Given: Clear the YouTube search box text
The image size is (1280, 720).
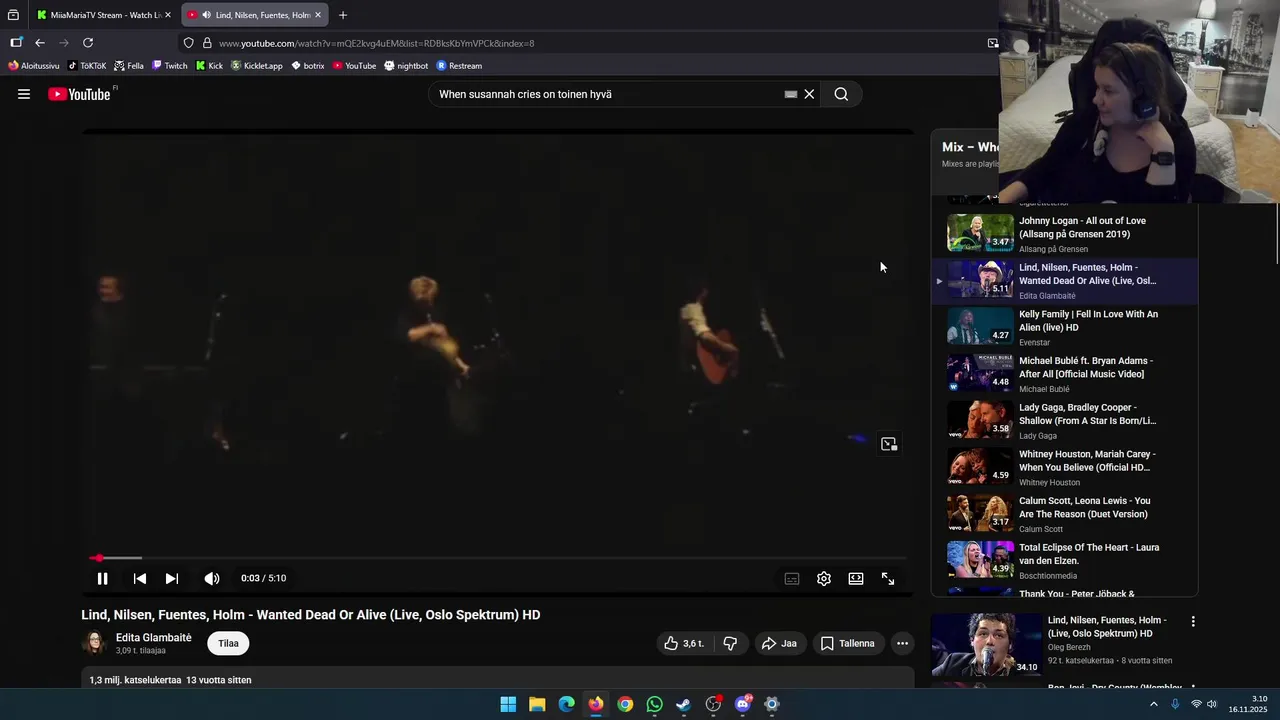Looking at the screenshot, I should (809, 94).
